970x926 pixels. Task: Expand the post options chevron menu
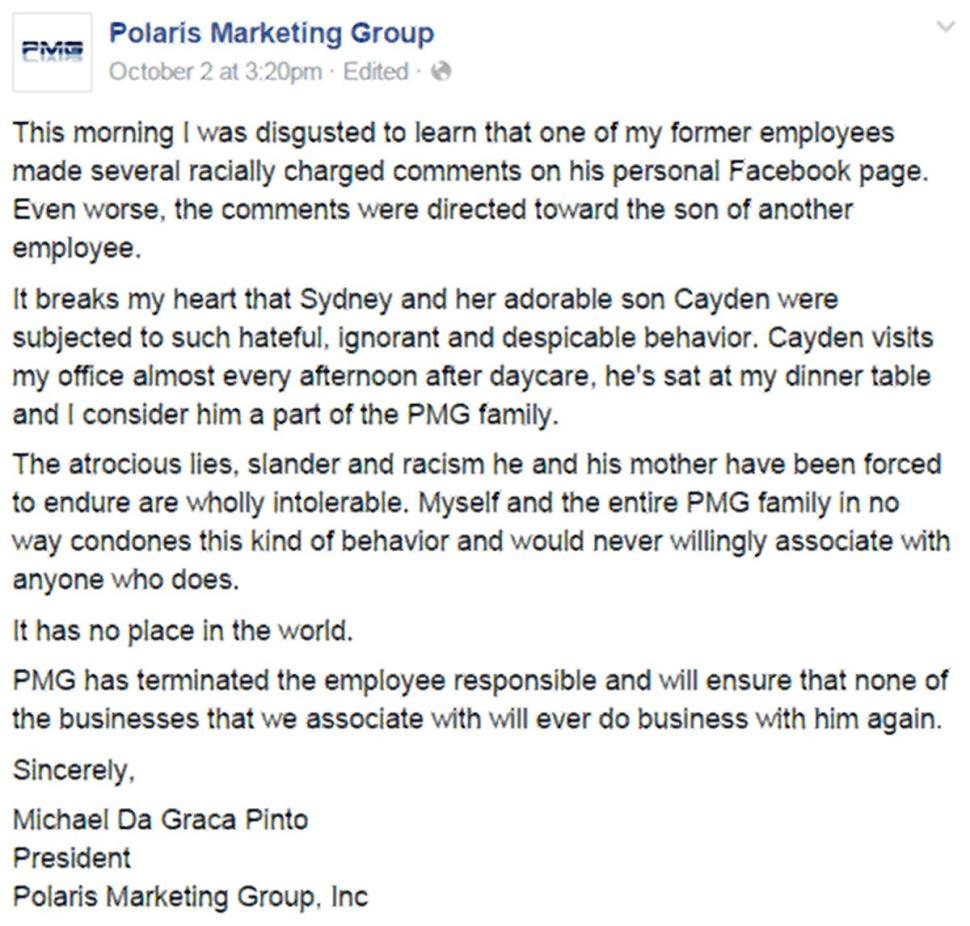[x=946, y=27]
